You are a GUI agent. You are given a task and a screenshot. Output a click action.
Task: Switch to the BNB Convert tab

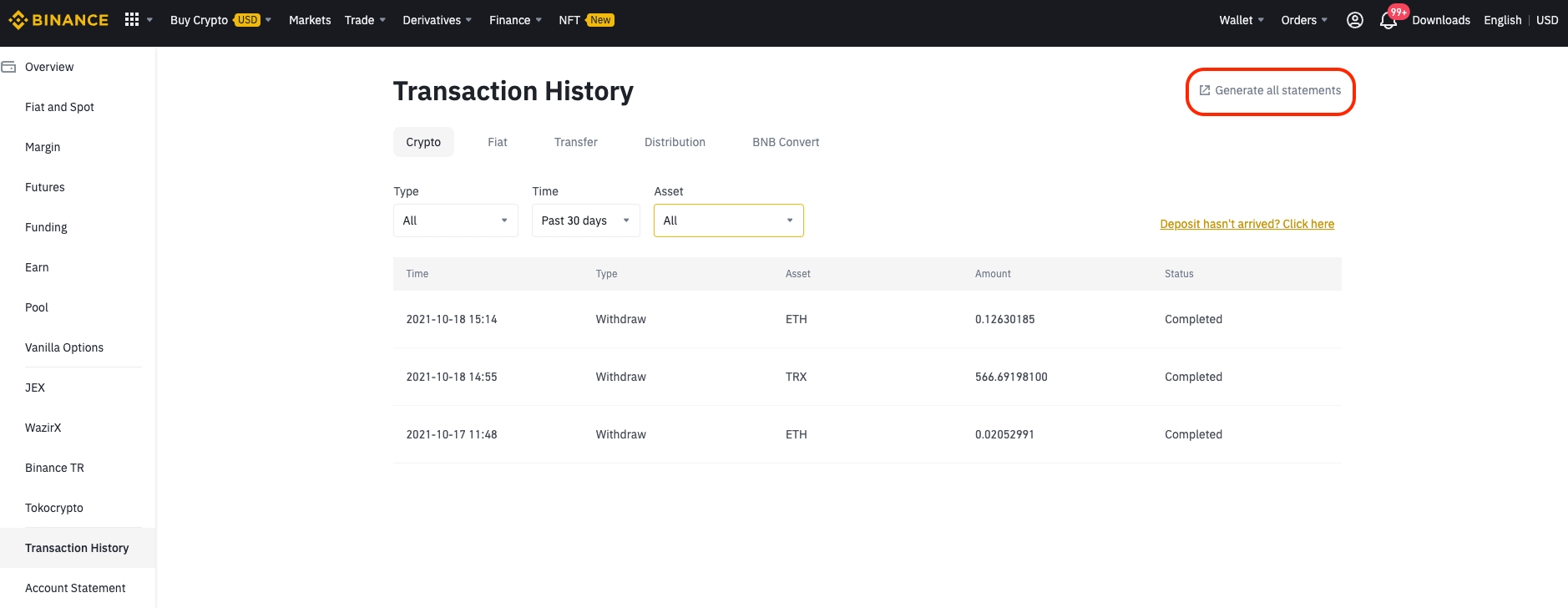[x=786, y=142]
